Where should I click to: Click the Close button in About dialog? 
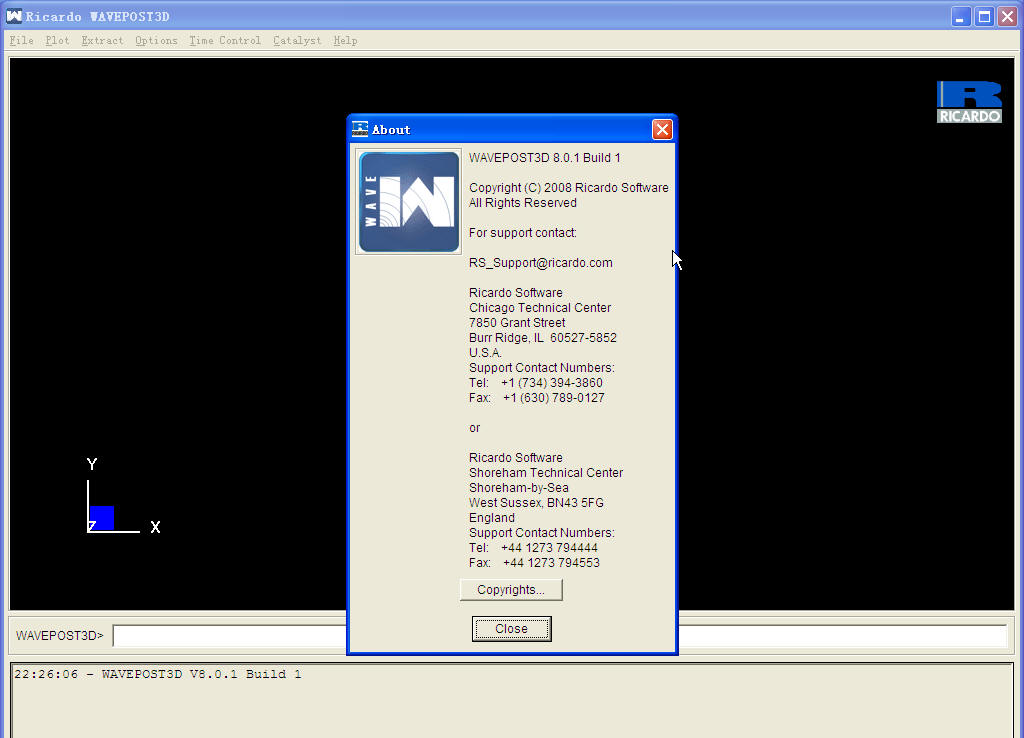(511, 629)
